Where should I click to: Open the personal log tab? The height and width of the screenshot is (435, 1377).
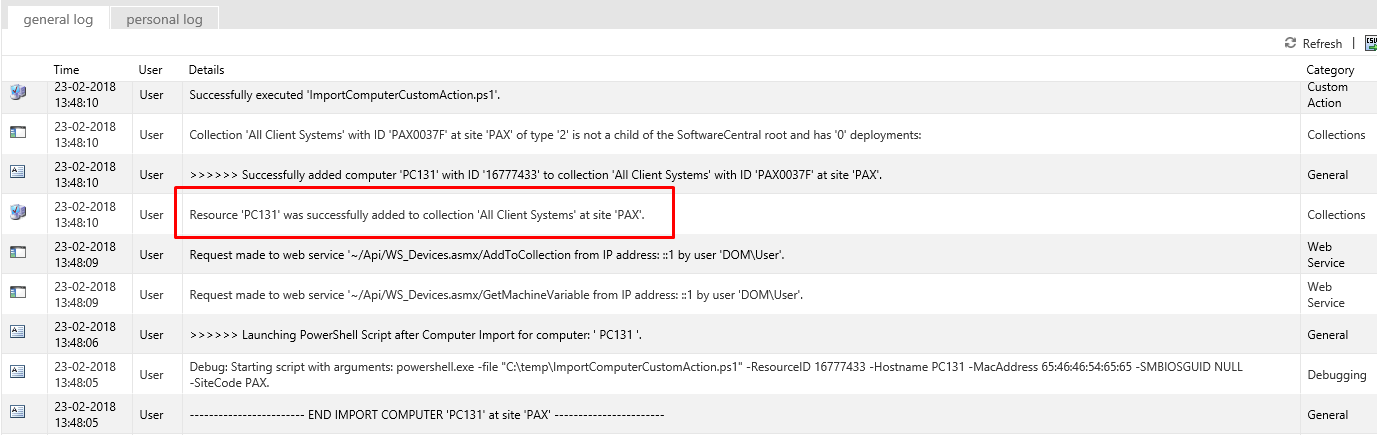tap(162, 20)
